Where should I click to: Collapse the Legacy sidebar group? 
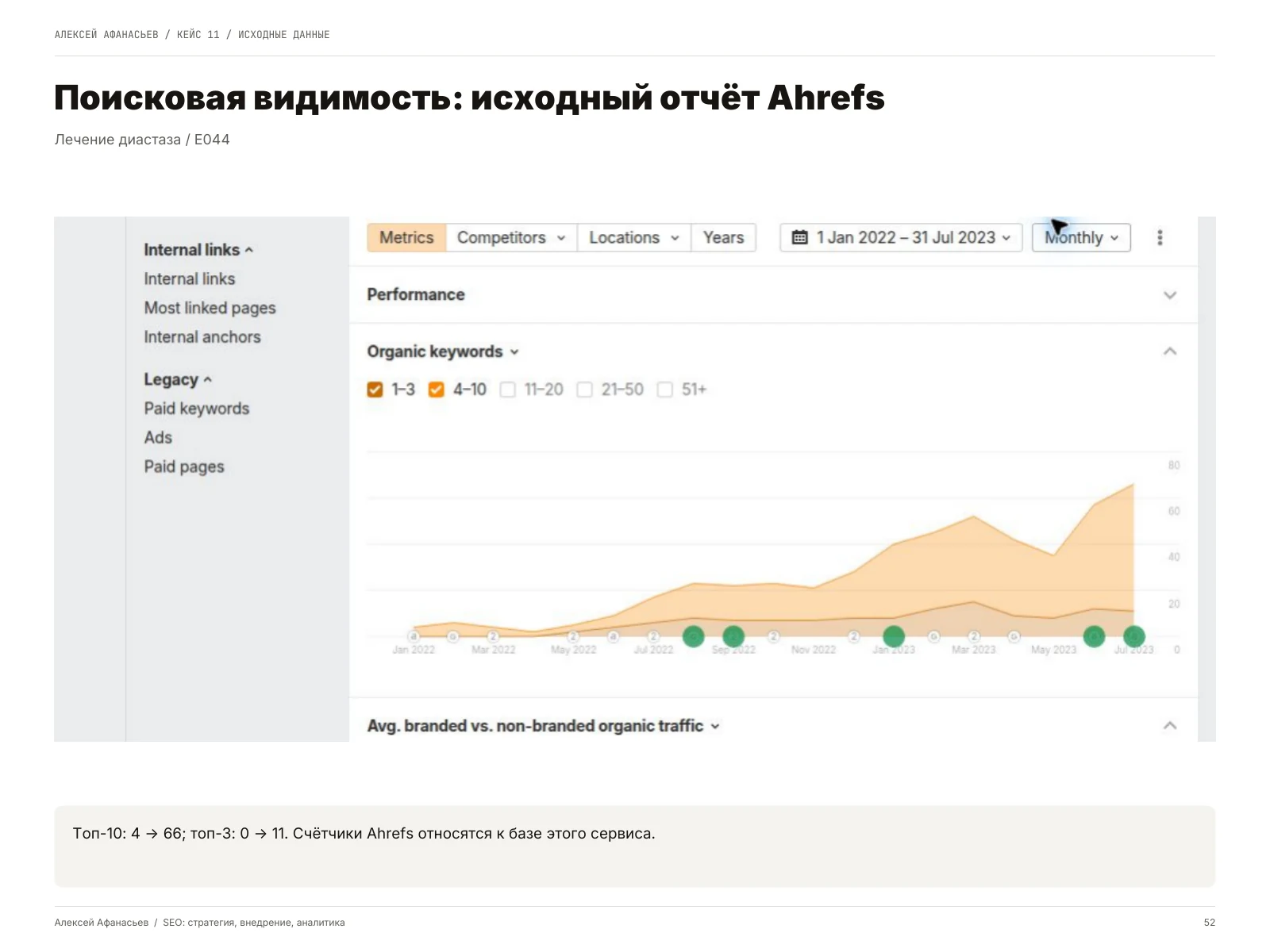point(178,379)
